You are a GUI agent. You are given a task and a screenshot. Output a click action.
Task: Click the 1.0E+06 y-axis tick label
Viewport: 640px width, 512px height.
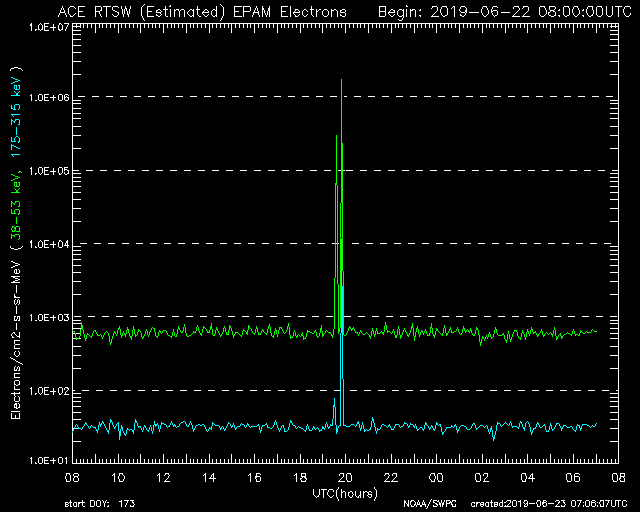click(x=40, y=98)
